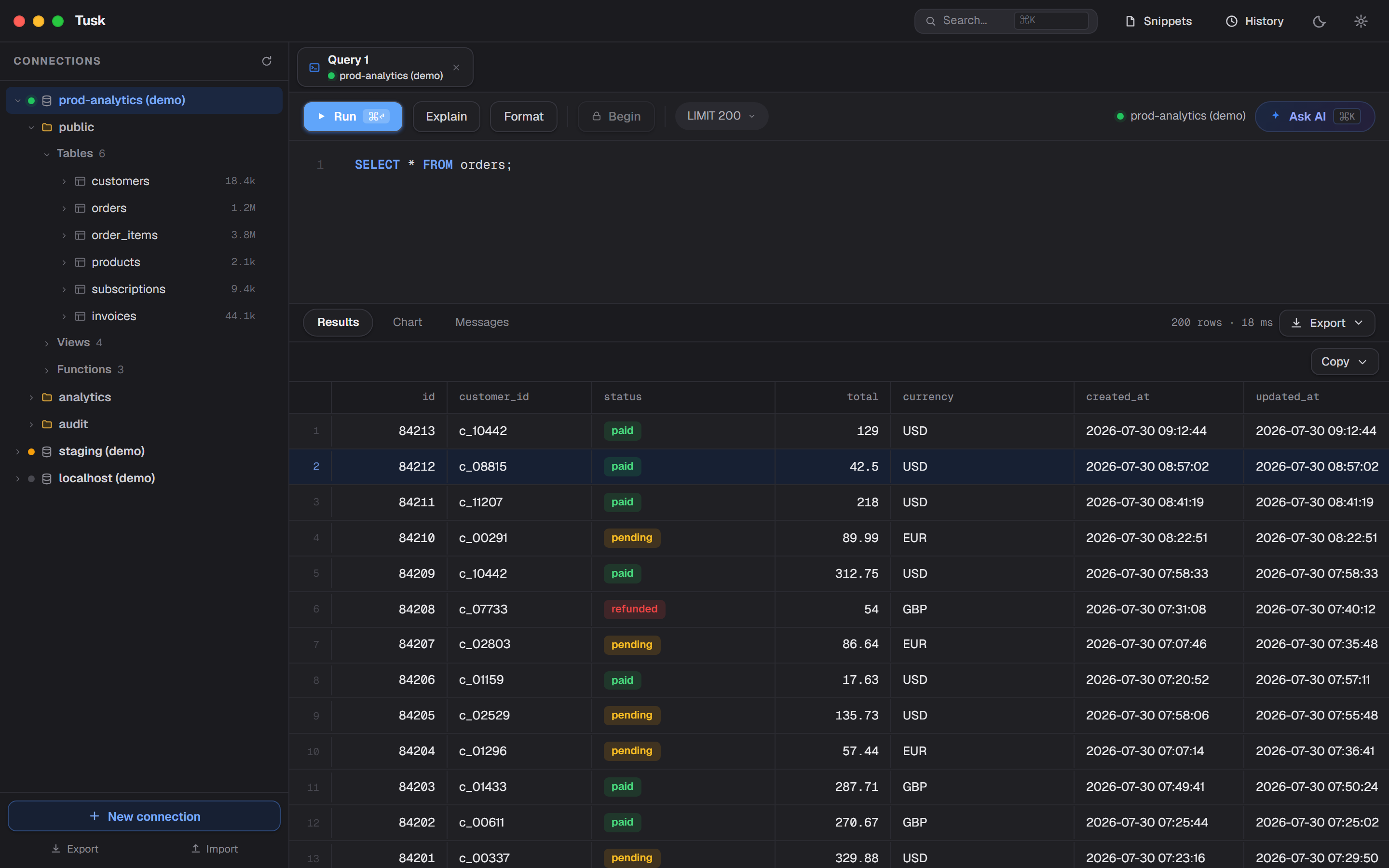Screen dimensions: 1389x868
Task: Click the prod-analytics database icon
Action: coord(47,100)
